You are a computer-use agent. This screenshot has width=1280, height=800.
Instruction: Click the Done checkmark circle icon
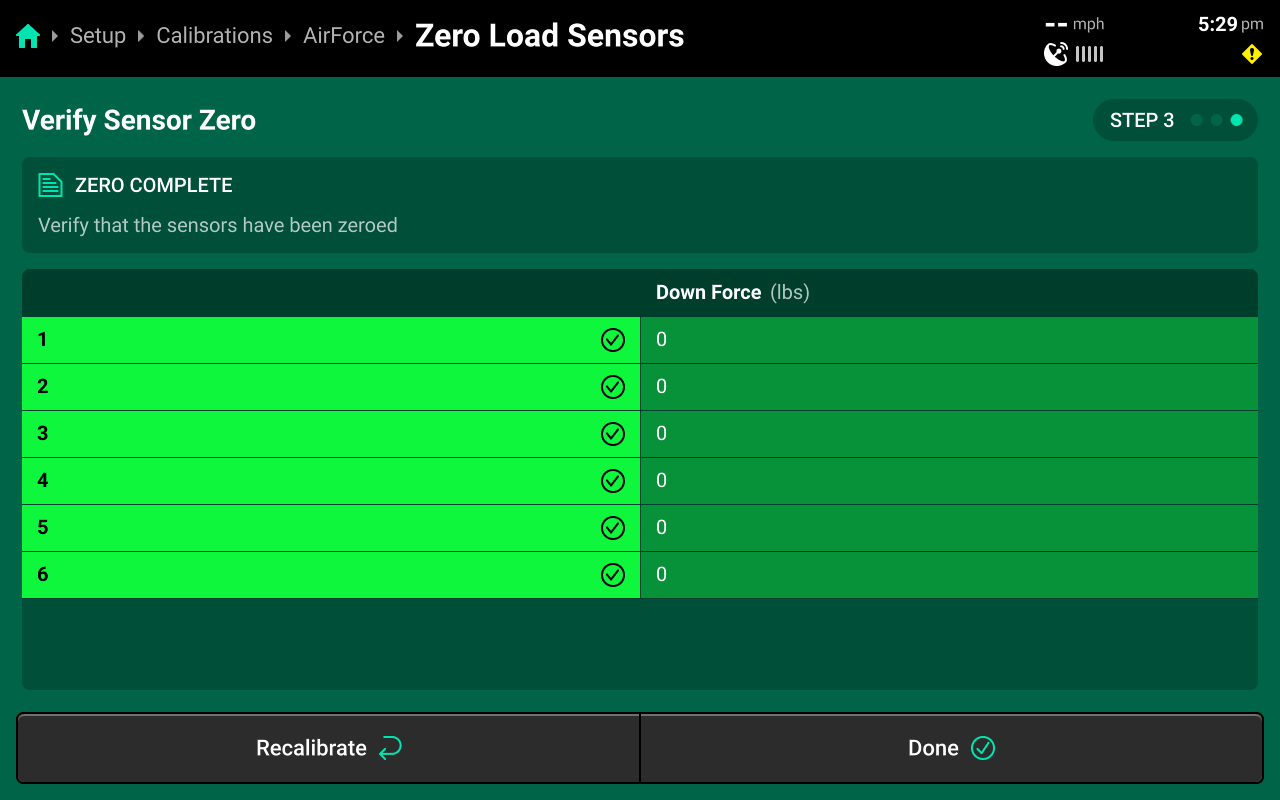(983, 748)
